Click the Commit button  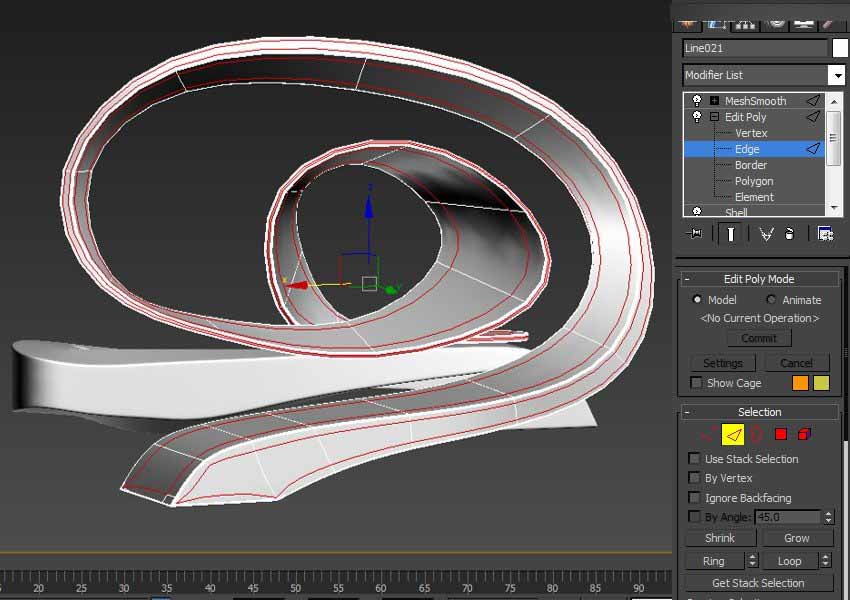(759, 338)
